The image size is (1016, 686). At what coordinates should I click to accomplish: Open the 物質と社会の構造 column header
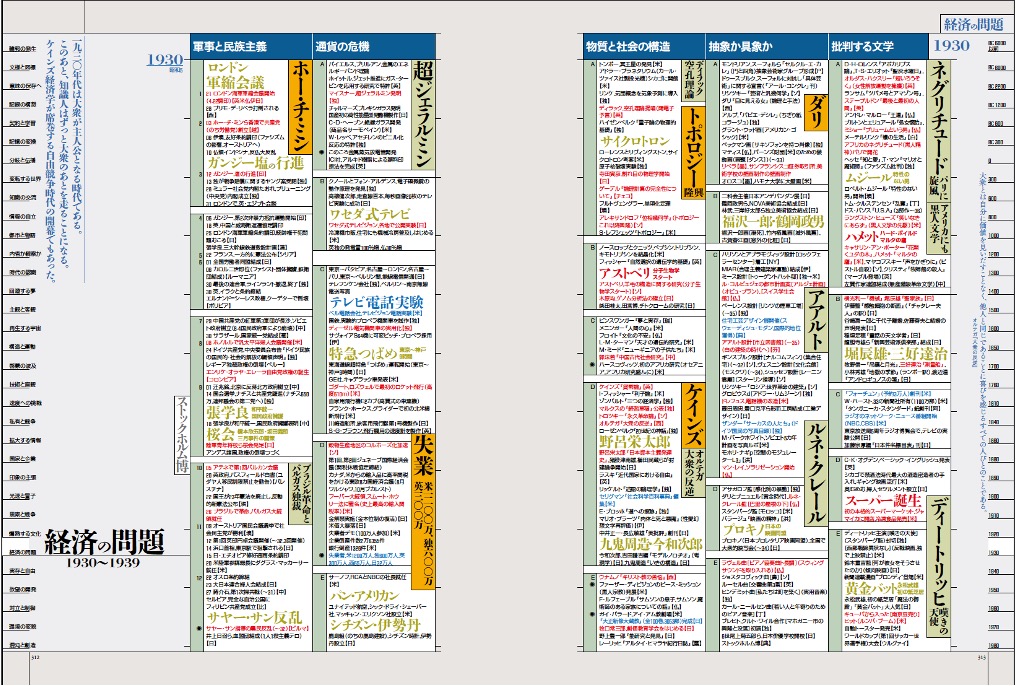click(629, 46)
